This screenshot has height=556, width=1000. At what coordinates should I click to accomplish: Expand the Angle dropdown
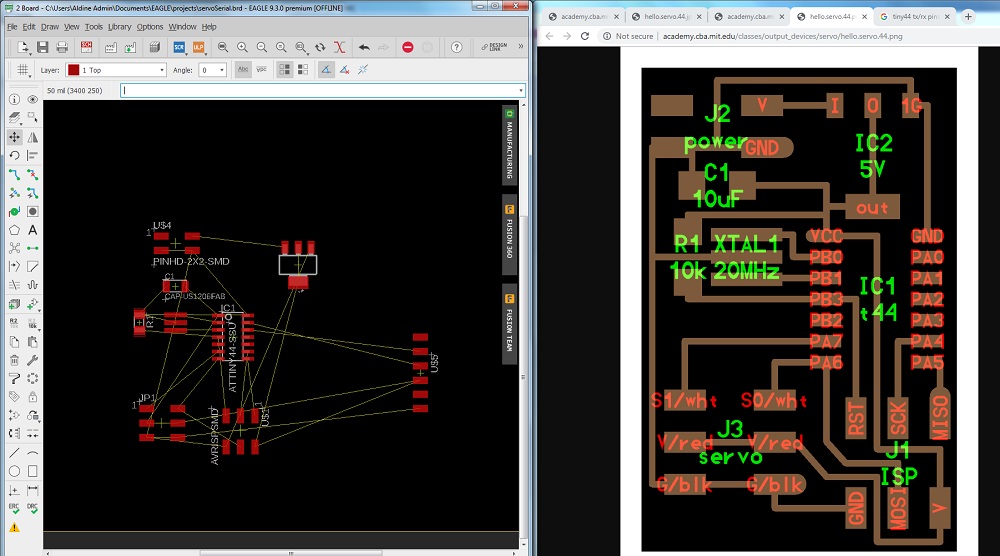[212, 70]
